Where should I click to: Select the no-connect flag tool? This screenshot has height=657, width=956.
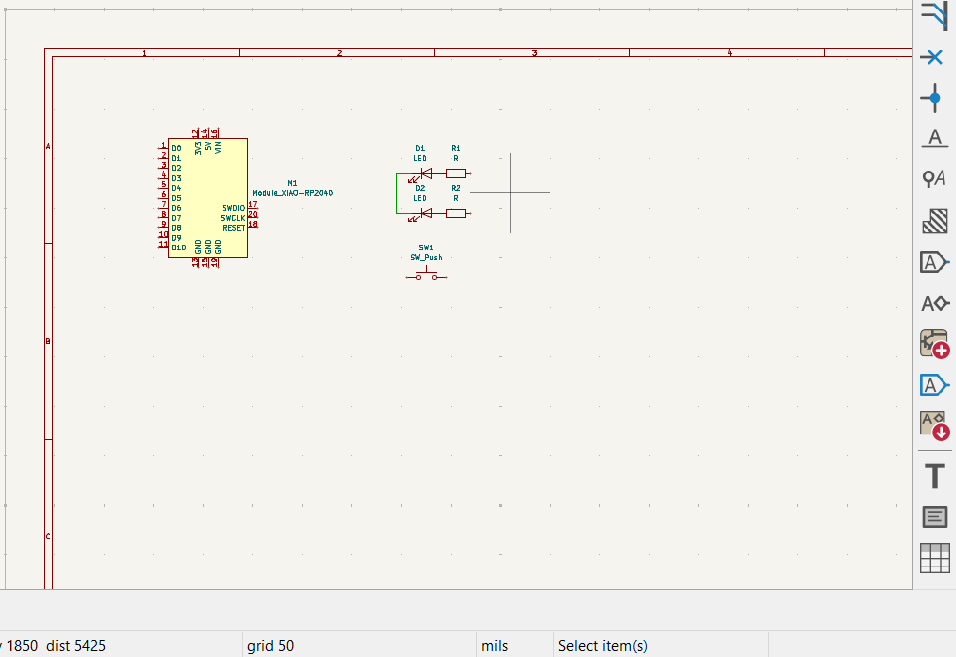coord(934,57)
